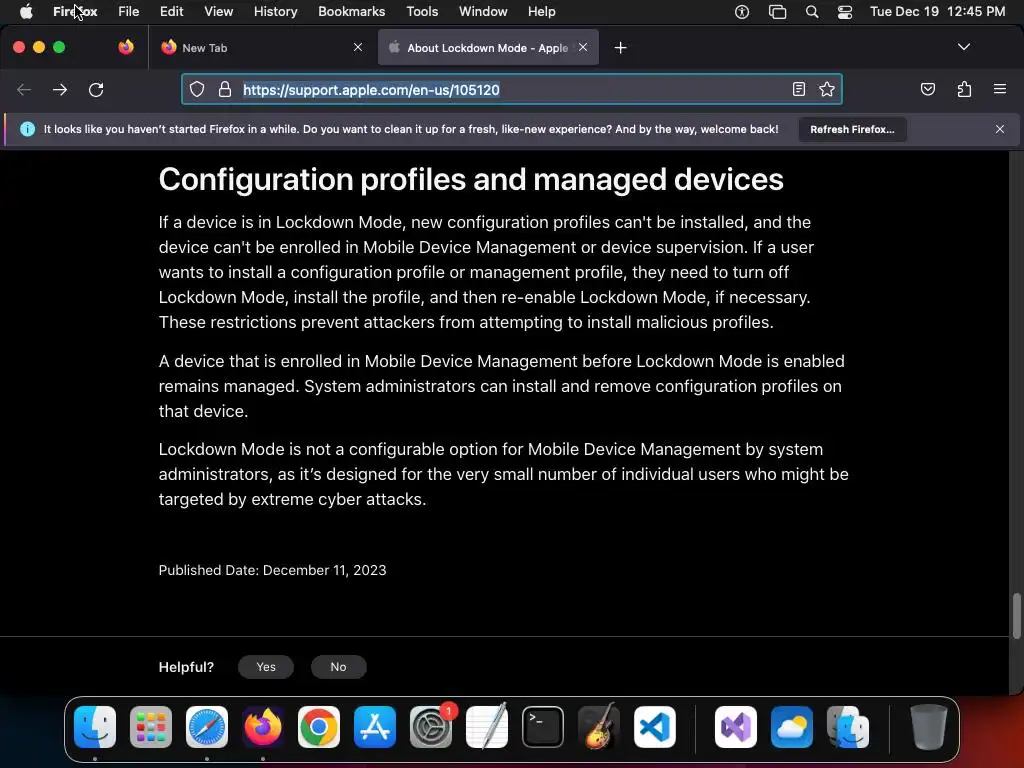Open the Trash in the dock
Viewport: 1024px width, 768px height.
click(x=928, y=727)
